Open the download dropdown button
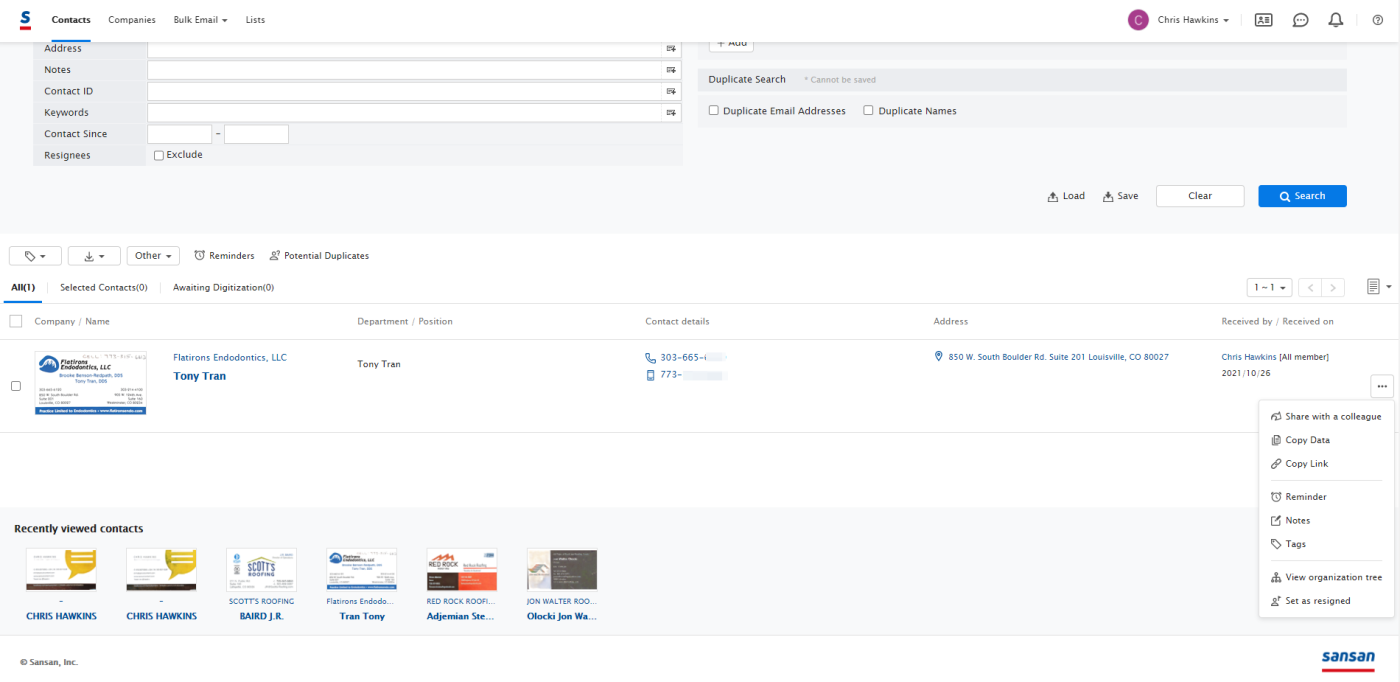1400x682 pixels. click(94, 256)
